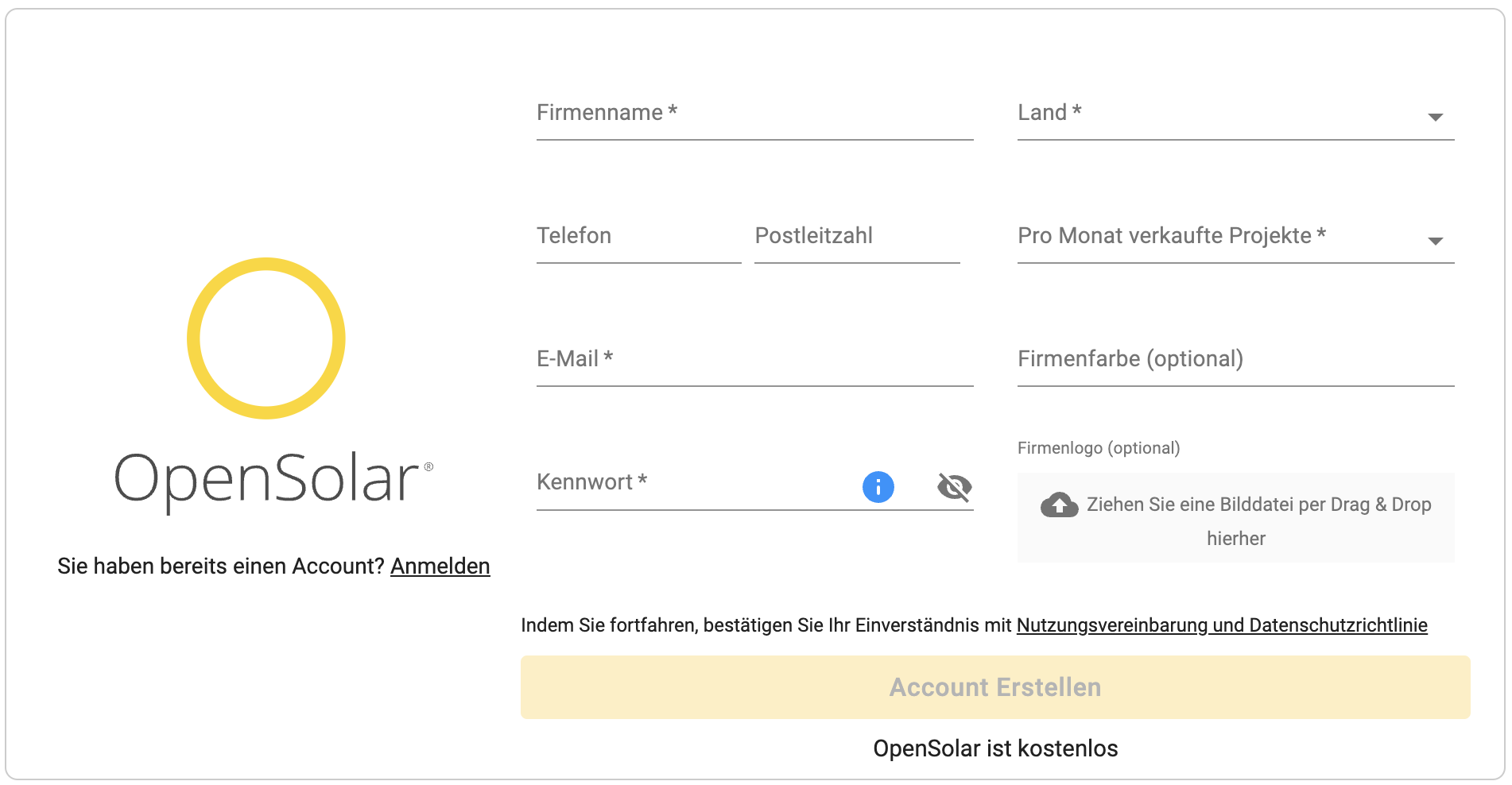The width and height of the screenshot is (1512, 785).
Task: Click the yellow OpenSolar sun logo
Action: 266,338
